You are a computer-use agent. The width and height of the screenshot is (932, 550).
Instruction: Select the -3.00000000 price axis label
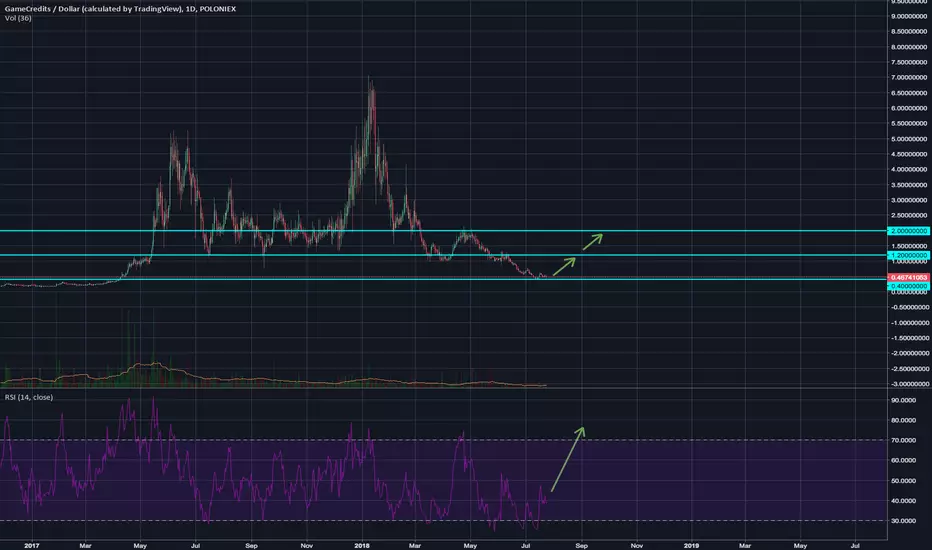[909, 384]
